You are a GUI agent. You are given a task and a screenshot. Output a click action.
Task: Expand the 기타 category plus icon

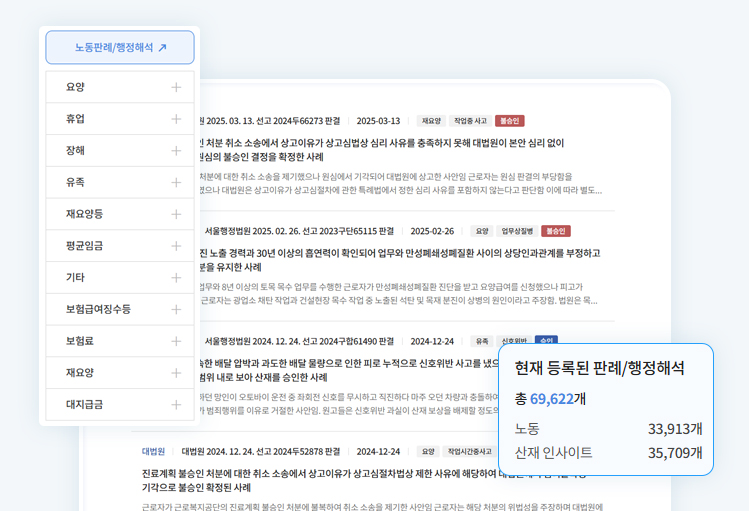tap(176, 277)
